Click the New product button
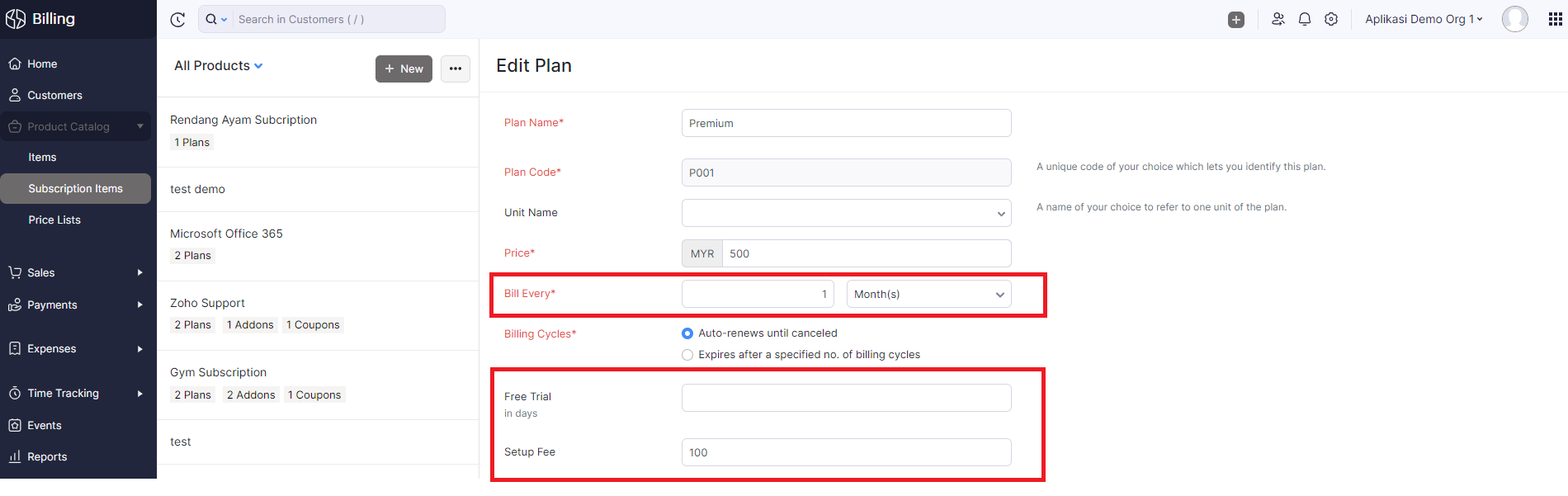Image resolution: width=1568 pixels, height=496 pixels. click(404, 68)
